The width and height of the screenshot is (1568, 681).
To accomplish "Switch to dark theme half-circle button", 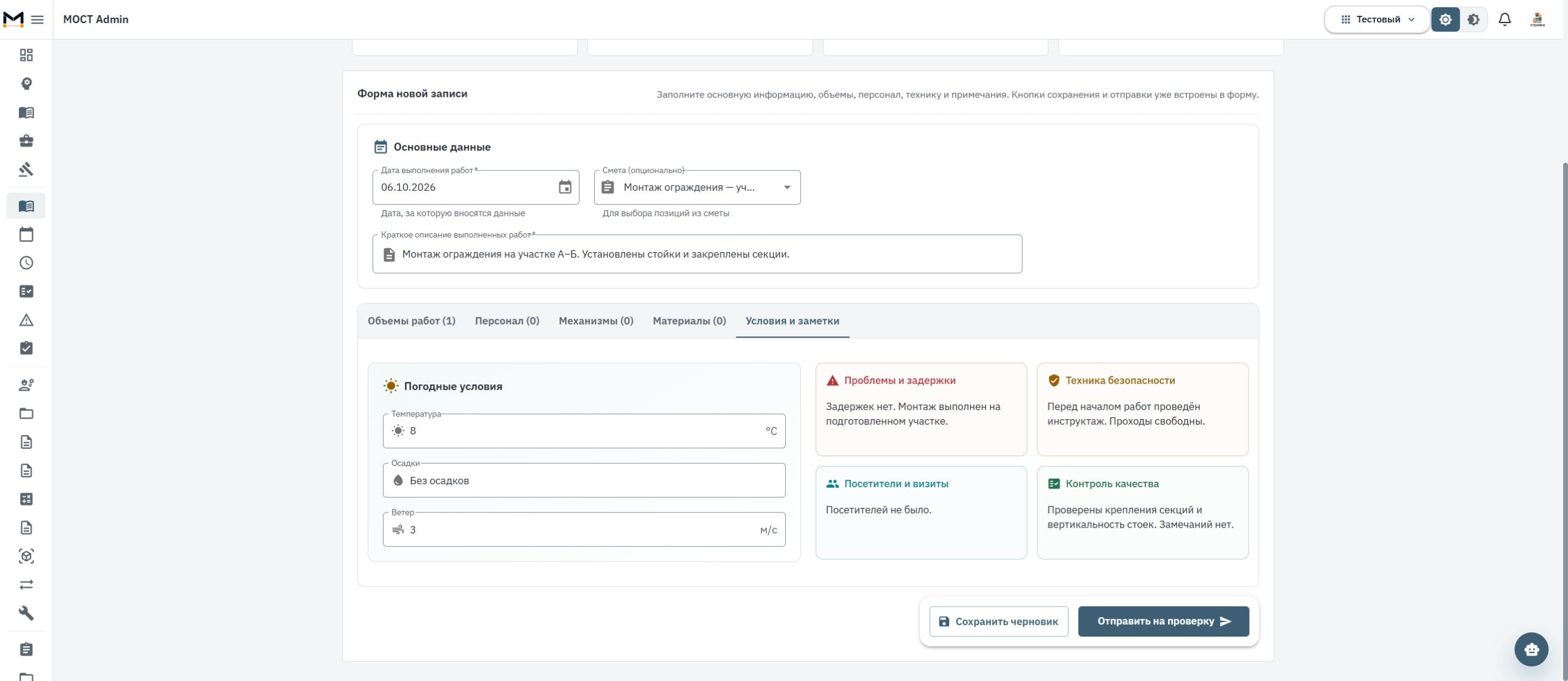I will (1474, 19).
